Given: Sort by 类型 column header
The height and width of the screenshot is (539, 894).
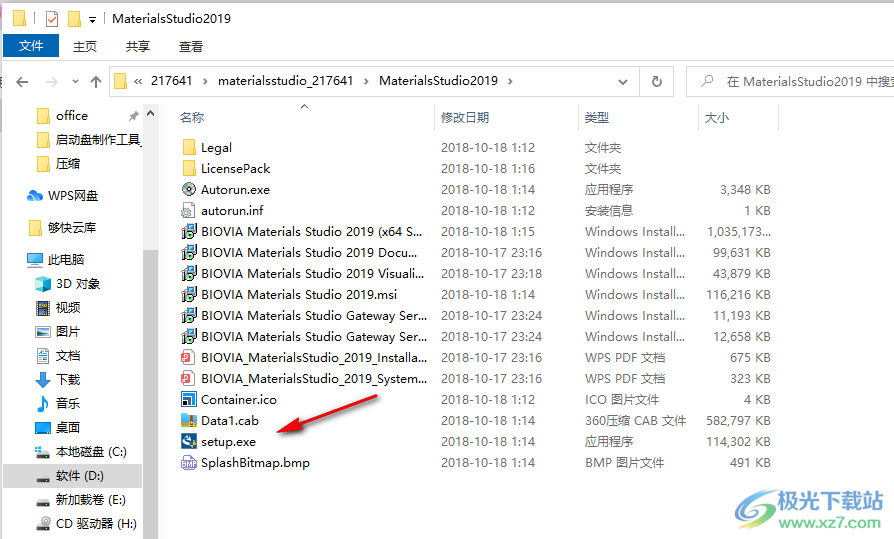Looking at the screenshot, I should [x=596, y=117].
